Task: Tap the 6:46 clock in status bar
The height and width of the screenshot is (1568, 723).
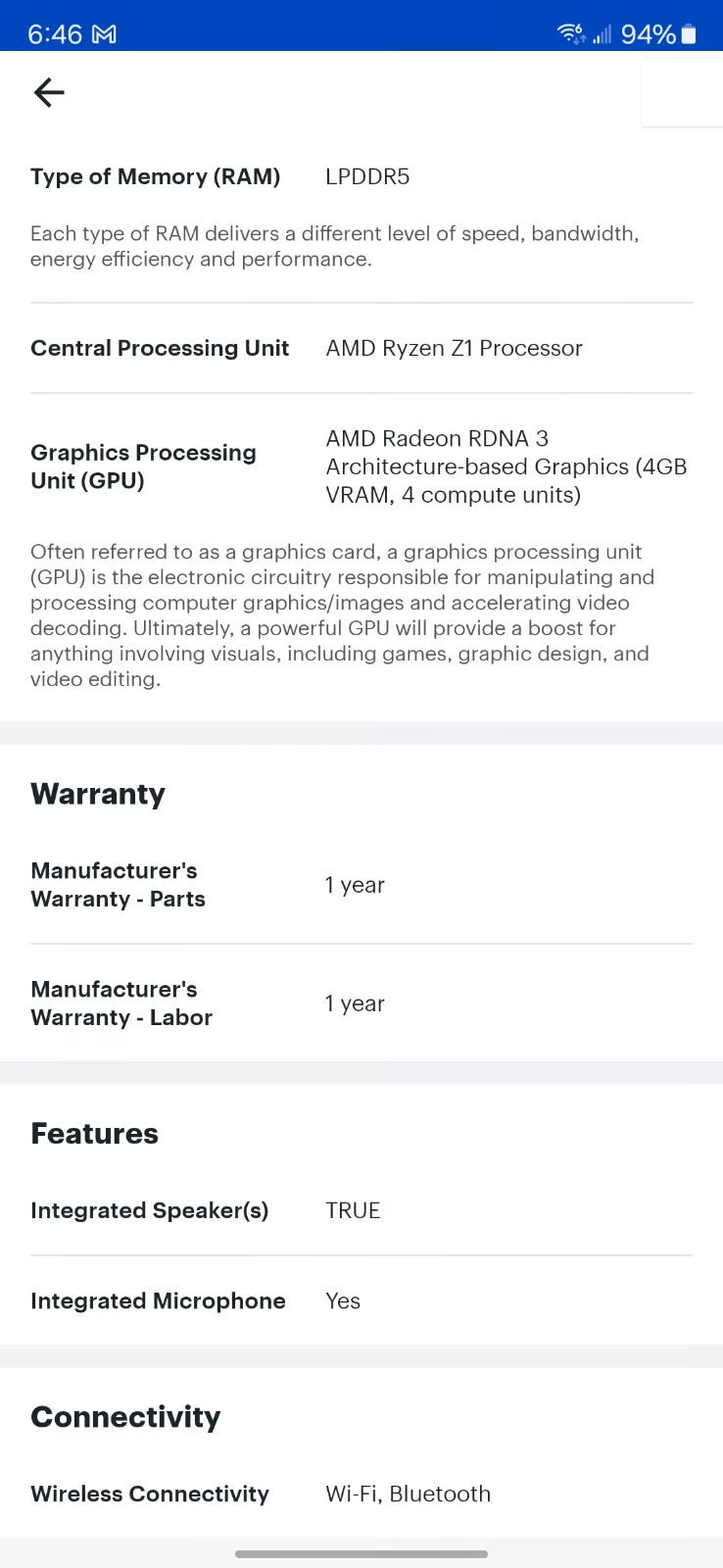Action: click(55, 34)
